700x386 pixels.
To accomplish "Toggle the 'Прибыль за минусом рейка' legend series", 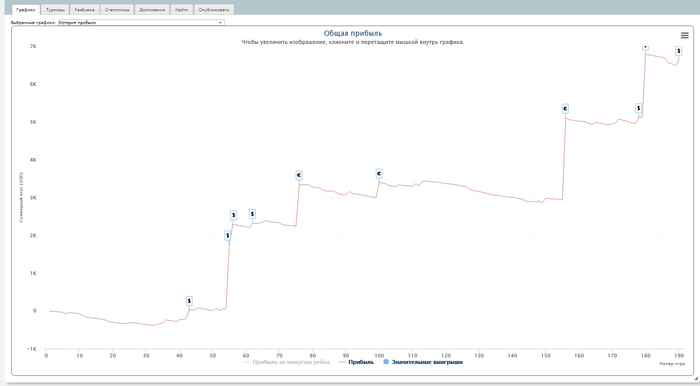I will [286, 362].
